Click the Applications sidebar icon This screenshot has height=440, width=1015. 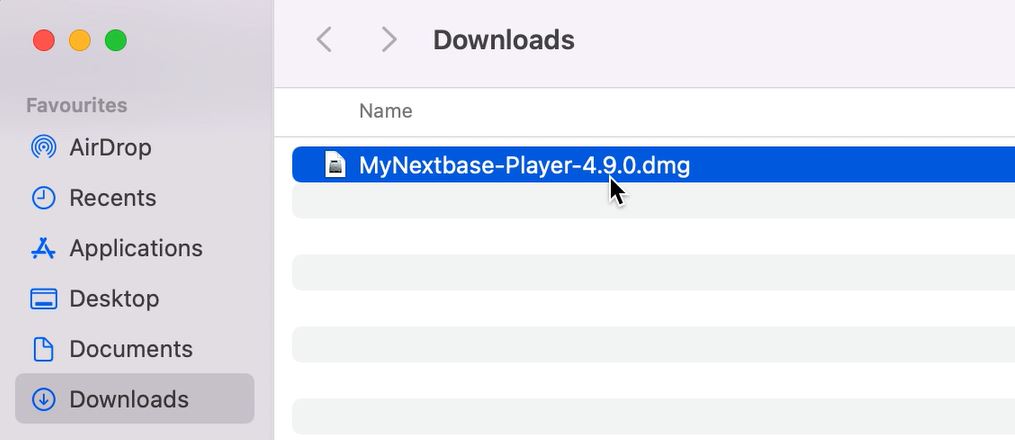tap(43, 248)
